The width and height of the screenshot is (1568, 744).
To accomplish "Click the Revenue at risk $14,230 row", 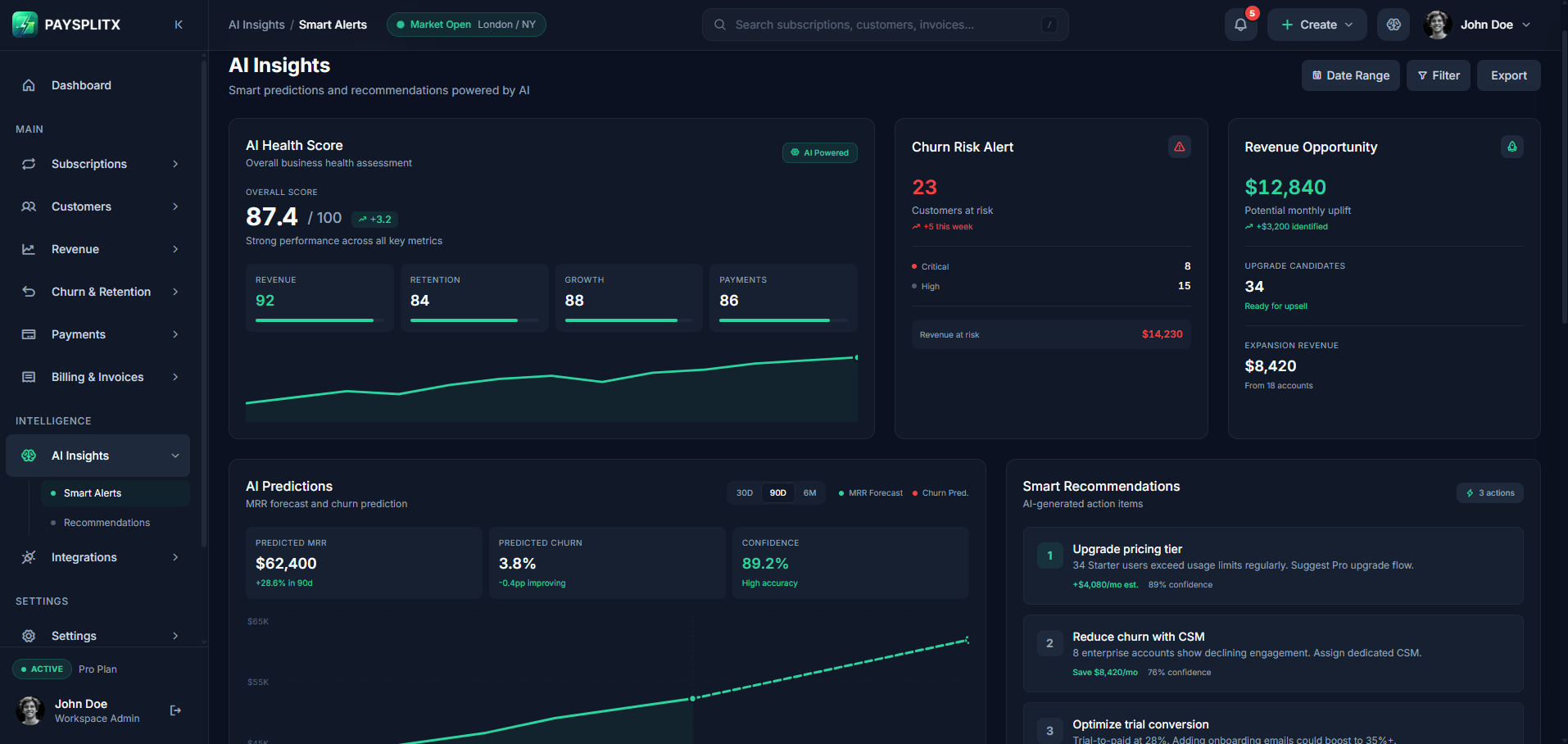I will pos(1051,334).
